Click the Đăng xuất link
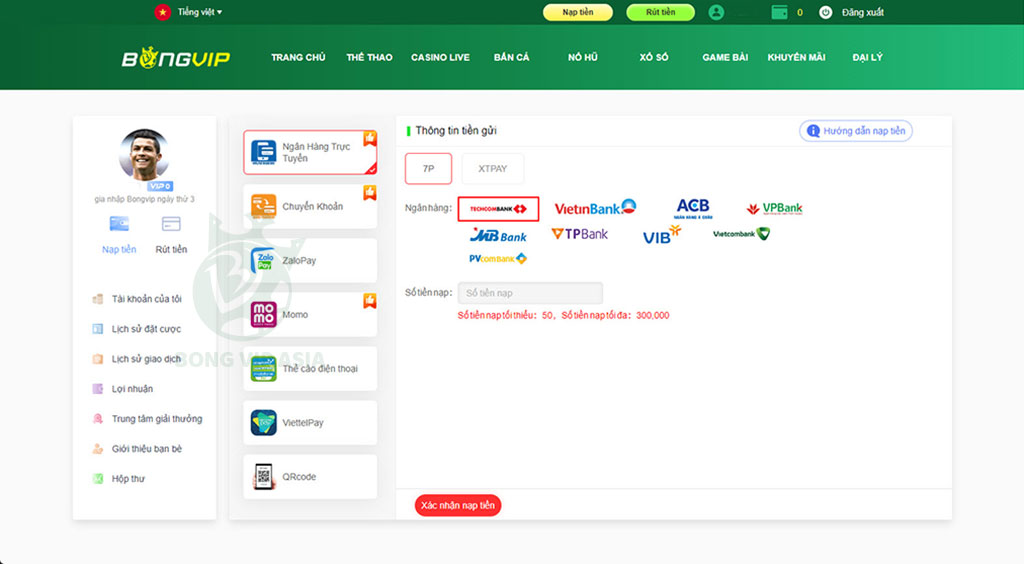This screenshot has width=1024, height=564. (862, 12)
